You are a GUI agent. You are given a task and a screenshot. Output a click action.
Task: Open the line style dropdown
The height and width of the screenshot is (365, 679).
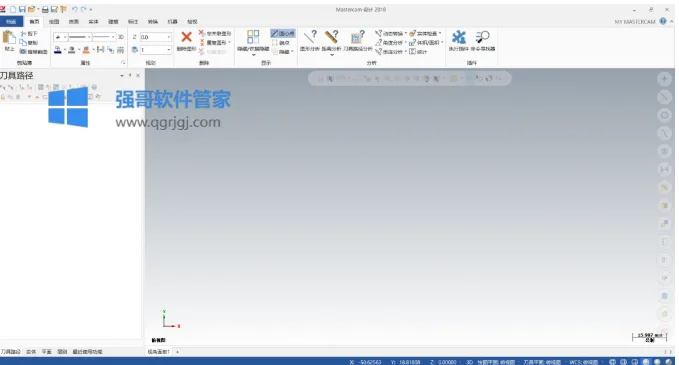click(89, 37)
